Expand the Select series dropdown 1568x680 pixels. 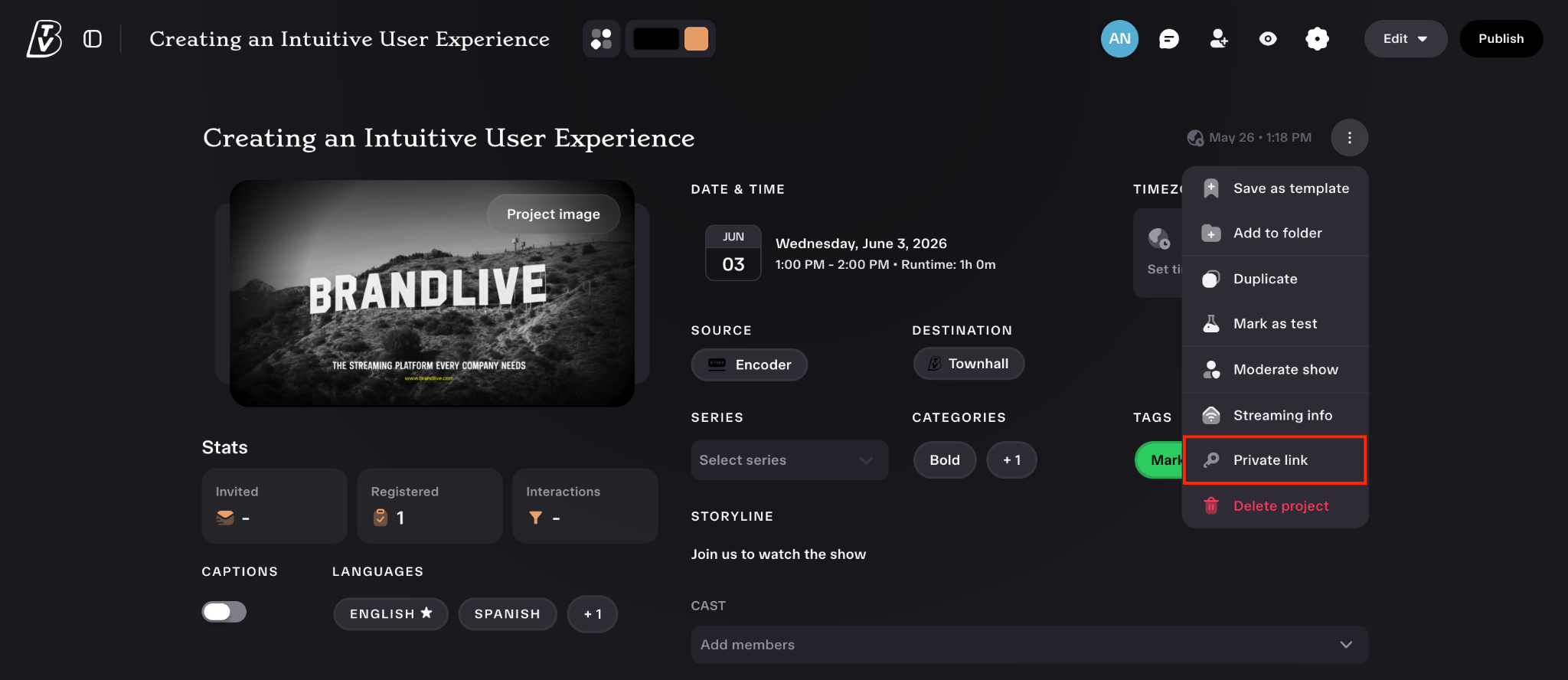(789, 460)
